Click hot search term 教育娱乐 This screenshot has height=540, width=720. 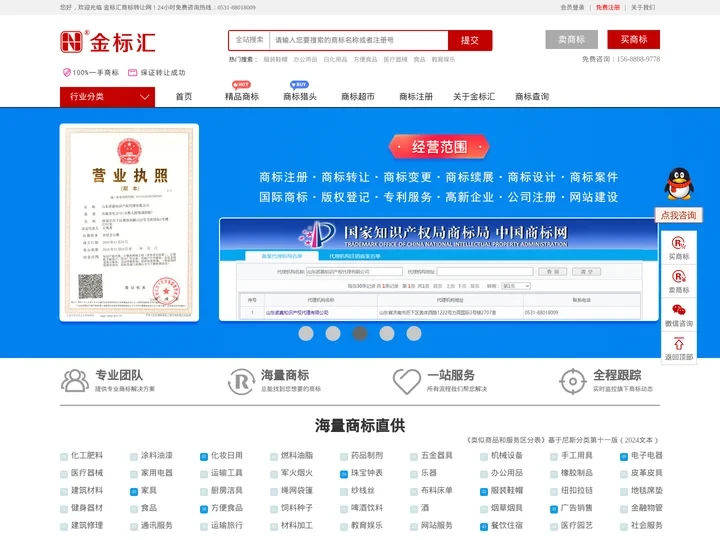(443, 59)
